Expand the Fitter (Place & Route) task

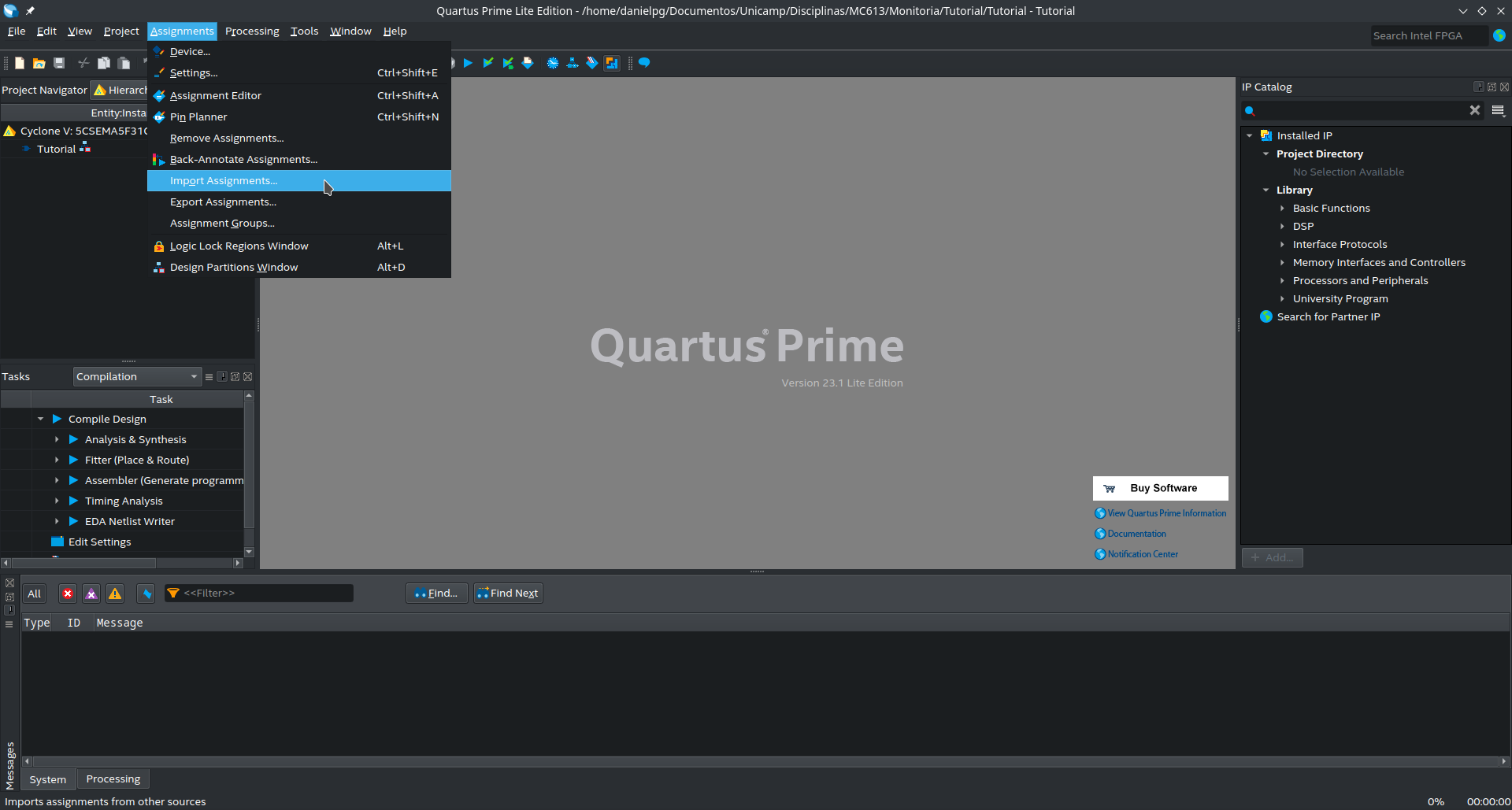coord(57,460)
